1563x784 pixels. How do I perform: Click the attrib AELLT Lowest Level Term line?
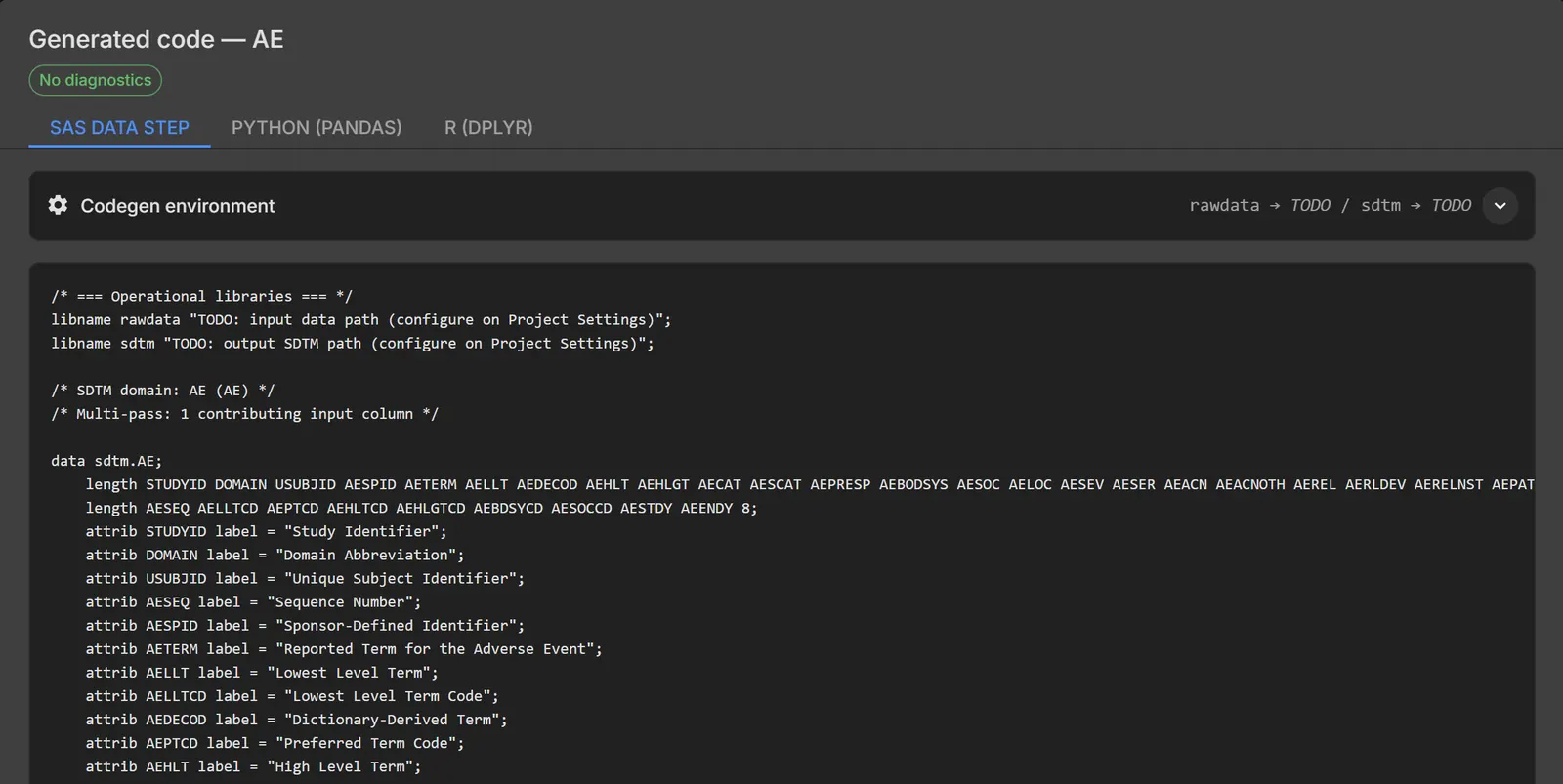[x=262, y=672]
